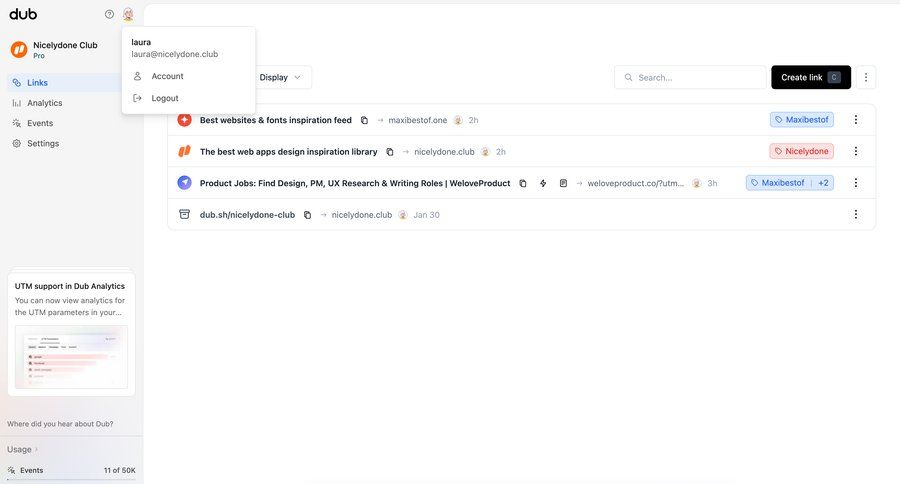The width and height of the screenshot is (900, 484).
Task: Open the maxibestof.one destination URL
Action: tap(417, 120)
